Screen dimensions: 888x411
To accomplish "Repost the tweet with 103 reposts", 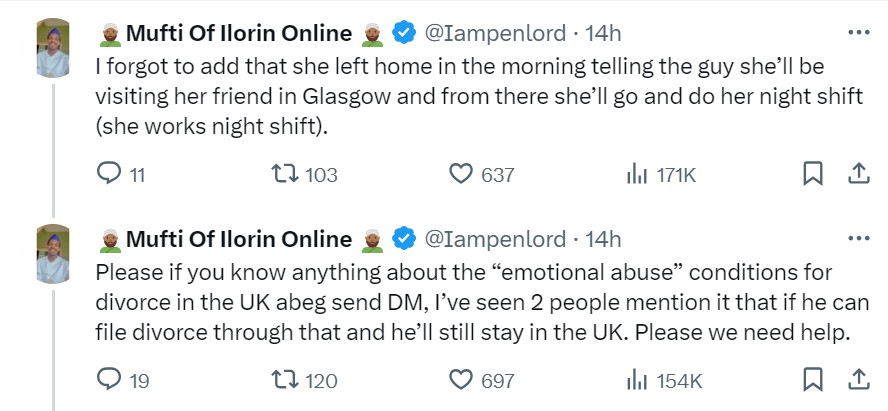I will click(284, 174).
